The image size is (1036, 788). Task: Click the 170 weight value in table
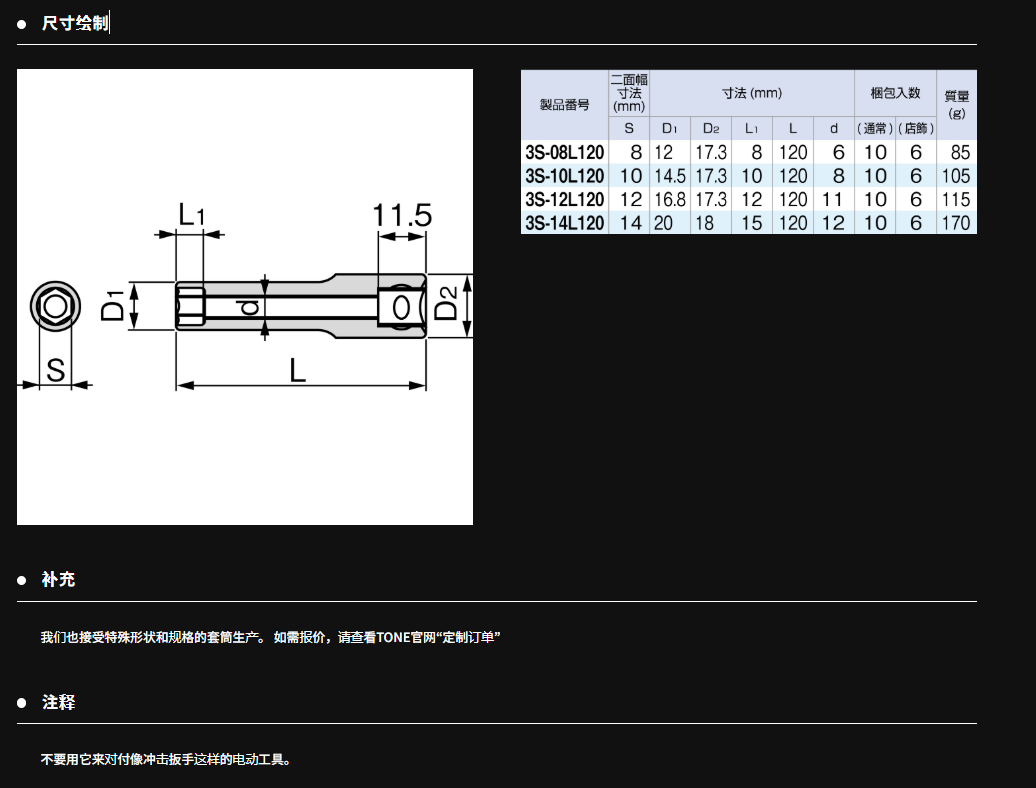(956, 222)
